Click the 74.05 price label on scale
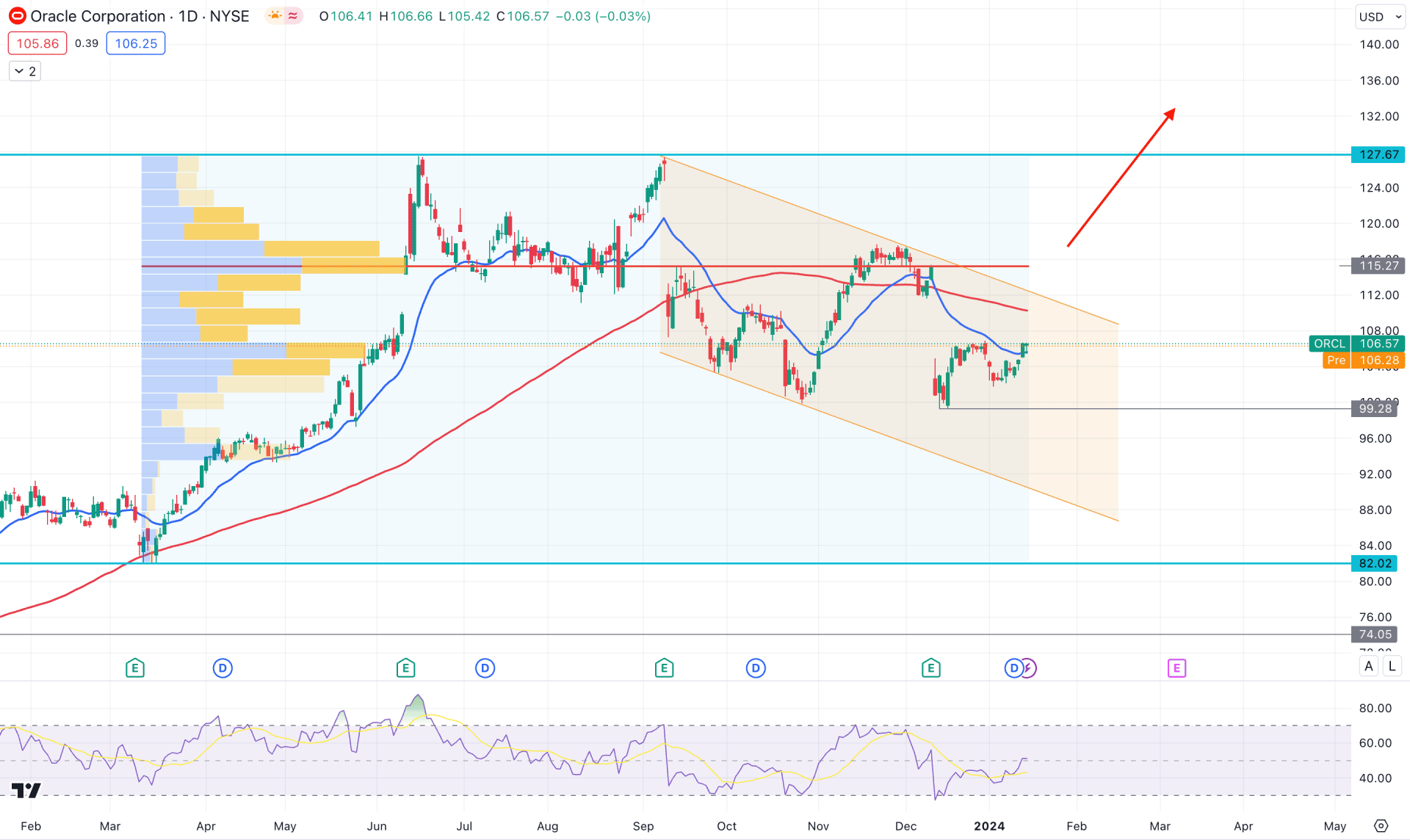This screenshot has height=840, width=1410. click(x=1374, y=634)
